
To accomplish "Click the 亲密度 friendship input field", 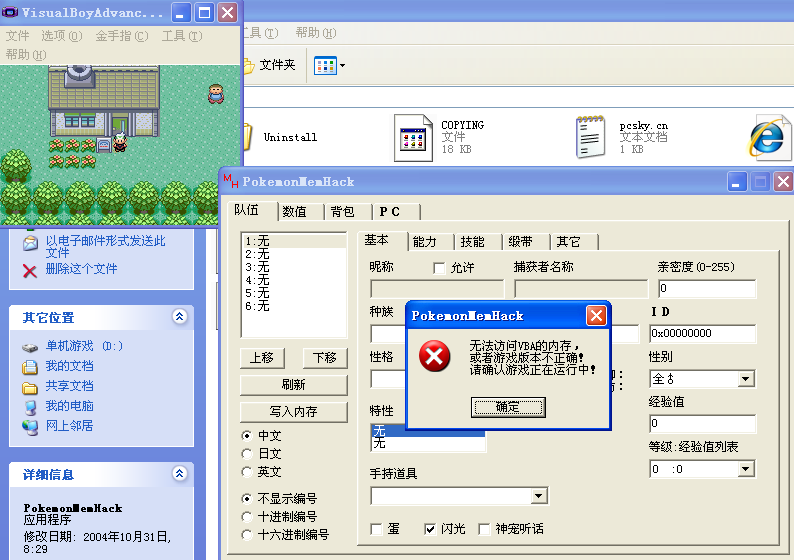I will tap(706, 289).
